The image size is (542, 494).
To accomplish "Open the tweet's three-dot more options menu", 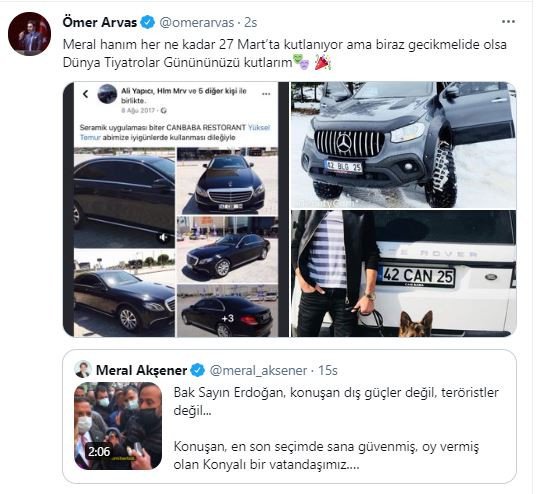I will pos(508,22).
